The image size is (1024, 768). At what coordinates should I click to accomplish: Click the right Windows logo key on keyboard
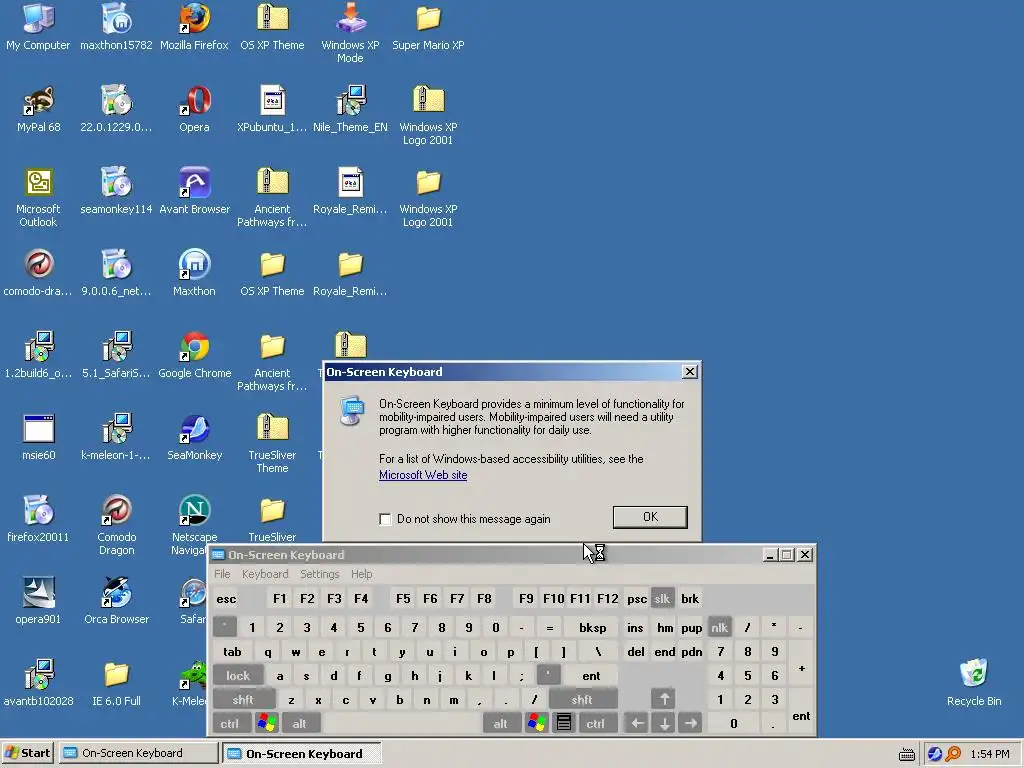[537, 723]
